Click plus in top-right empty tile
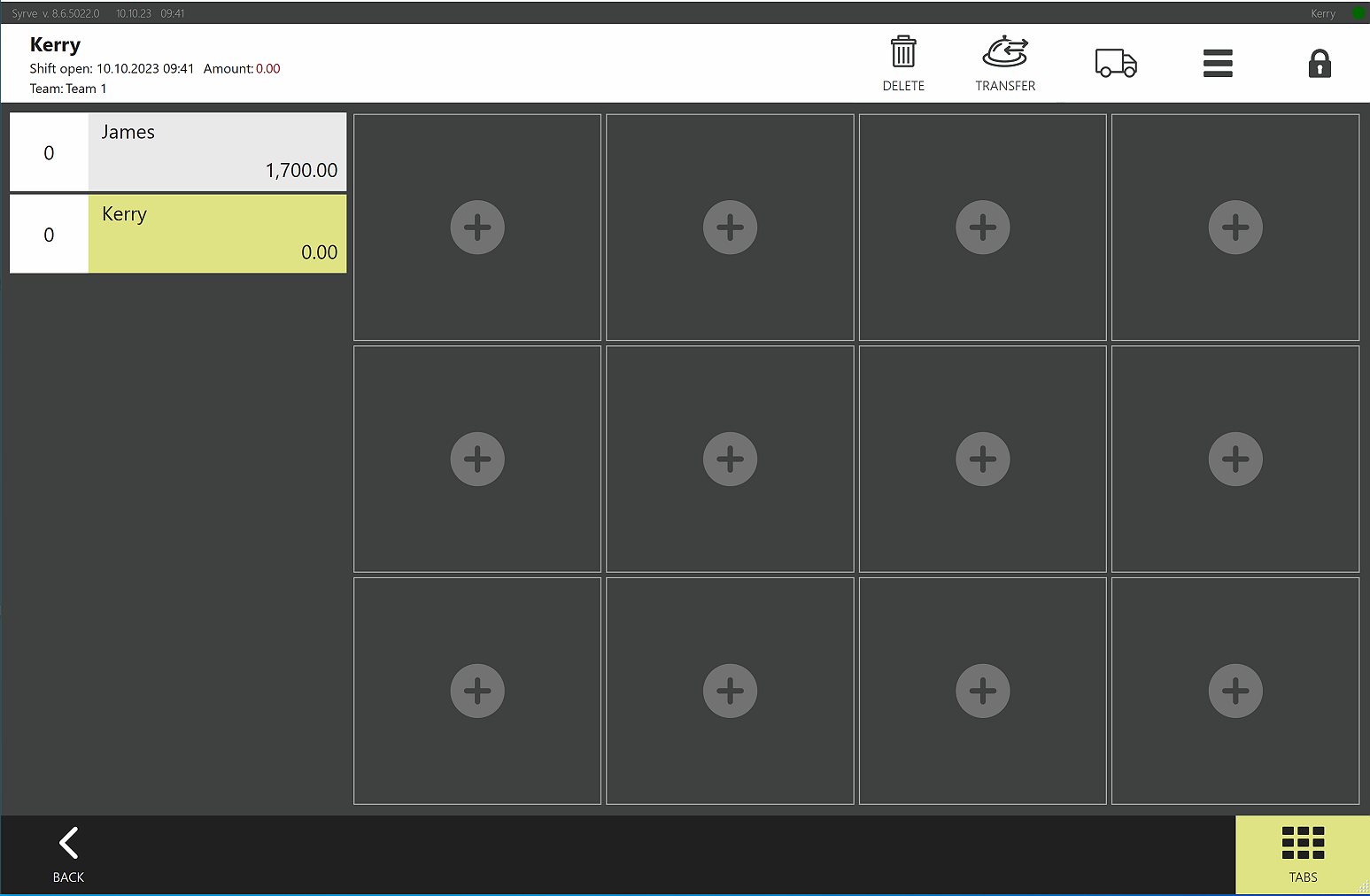 pos(1235,228)
